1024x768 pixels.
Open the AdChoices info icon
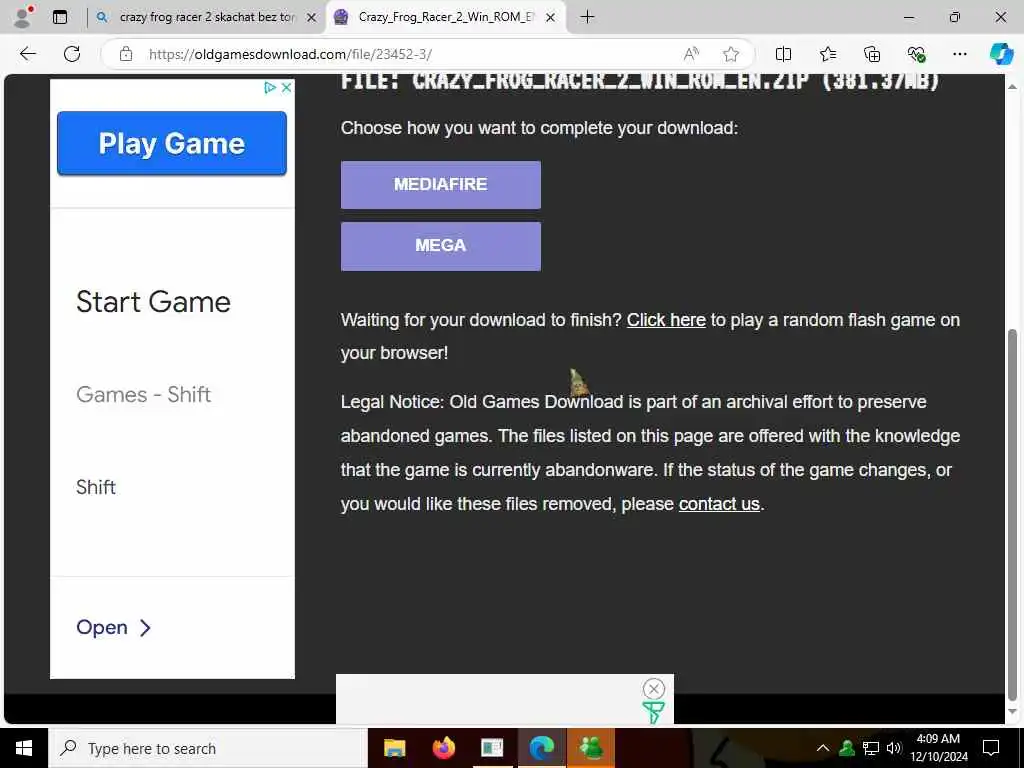tap(270, 88)
